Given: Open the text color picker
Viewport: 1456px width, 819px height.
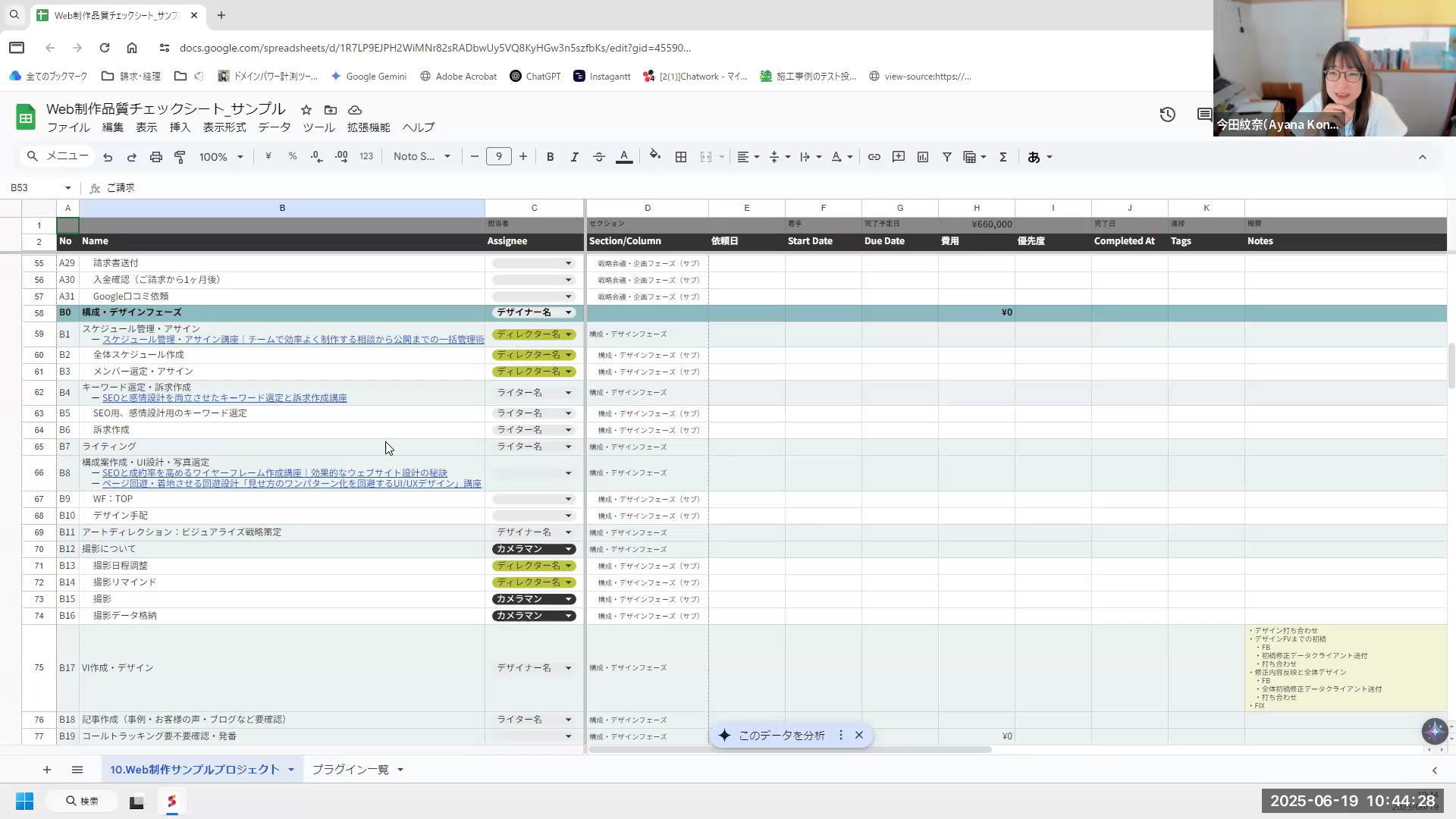Looking at the screenshot, I should 624,157.
